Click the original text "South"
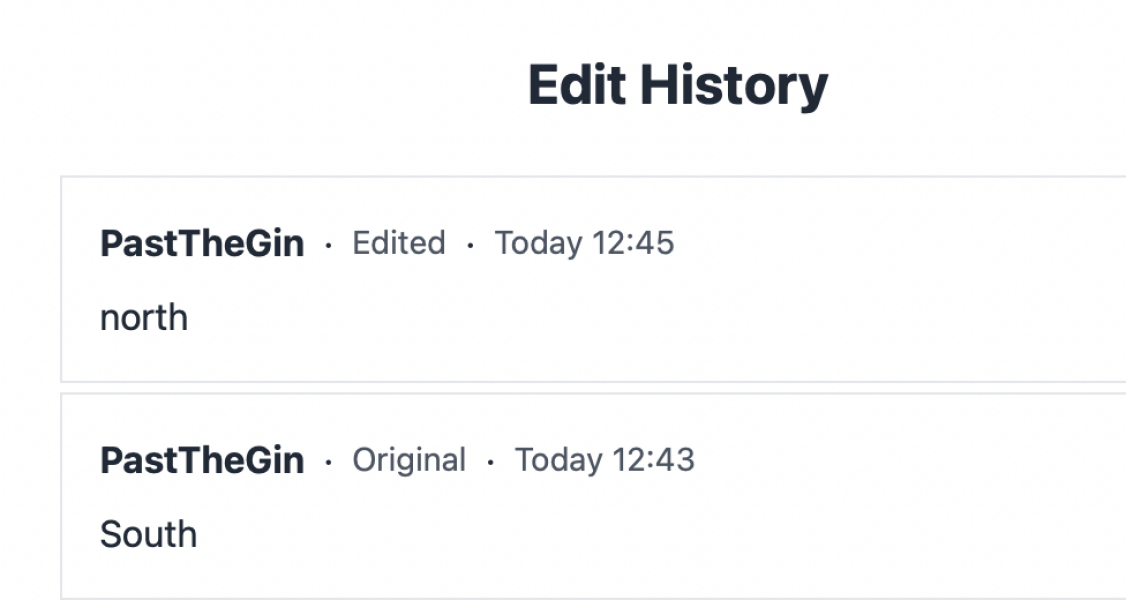Image resolution: width=1126 pixels, height=600 pixels. click(148, 534)
